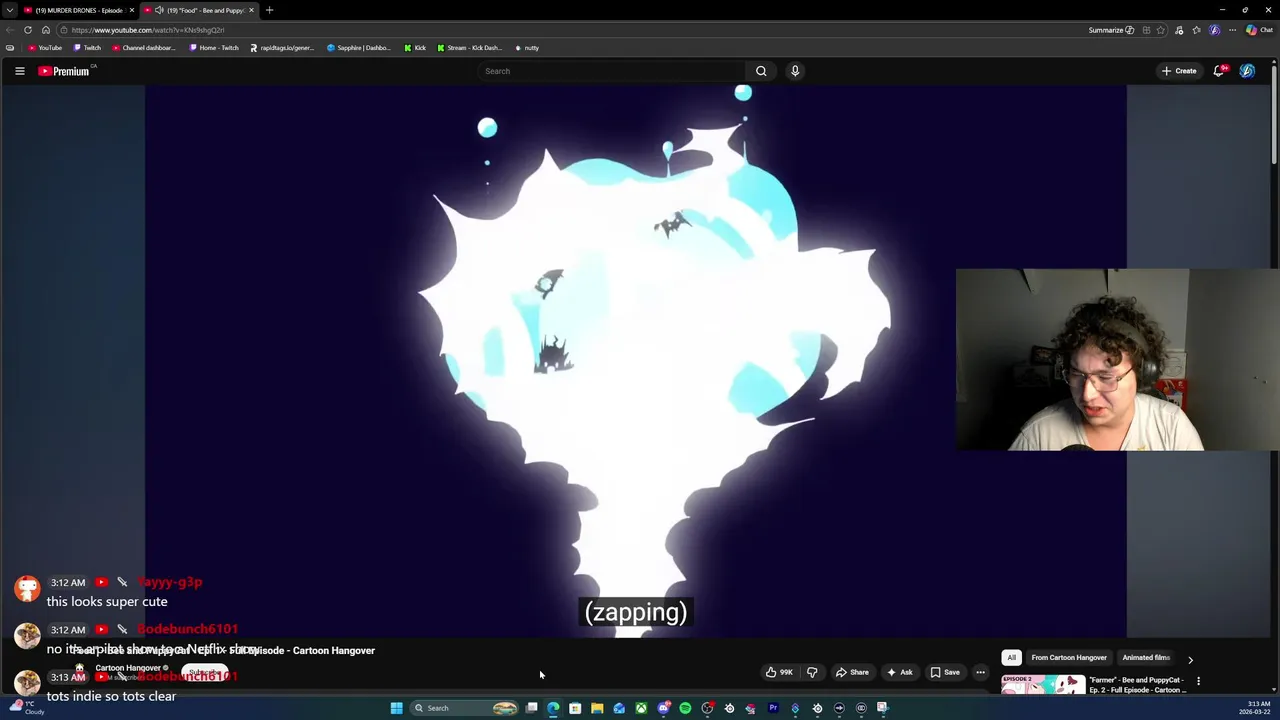Open the YouTube account avatar menu
This screenshot has height=720, width=1280.
[x=1247, y=71]
